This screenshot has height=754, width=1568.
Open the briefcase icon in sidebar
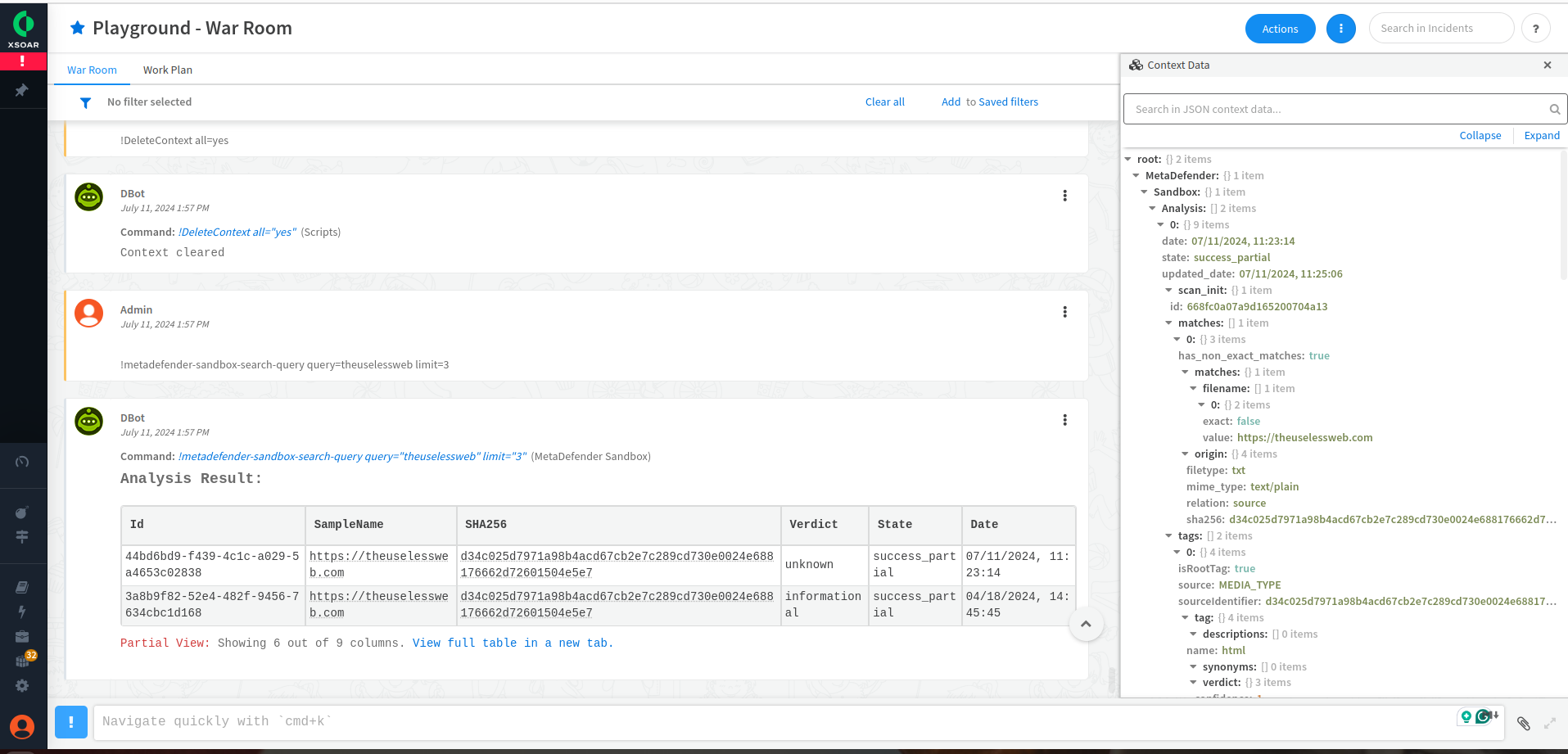point(22,636)
